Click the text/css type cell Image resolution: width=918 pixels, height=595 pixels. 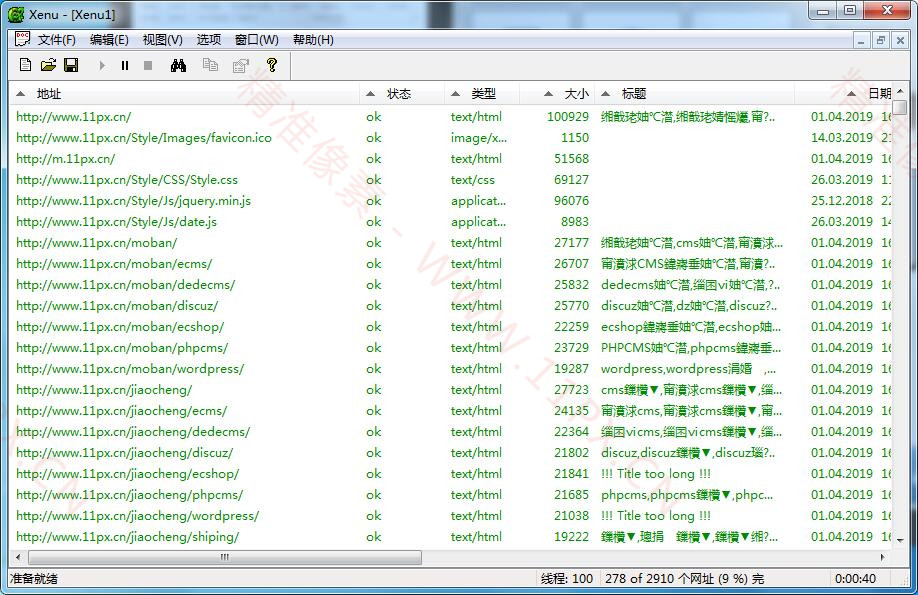pyautogui.click(x=472, y=180)
